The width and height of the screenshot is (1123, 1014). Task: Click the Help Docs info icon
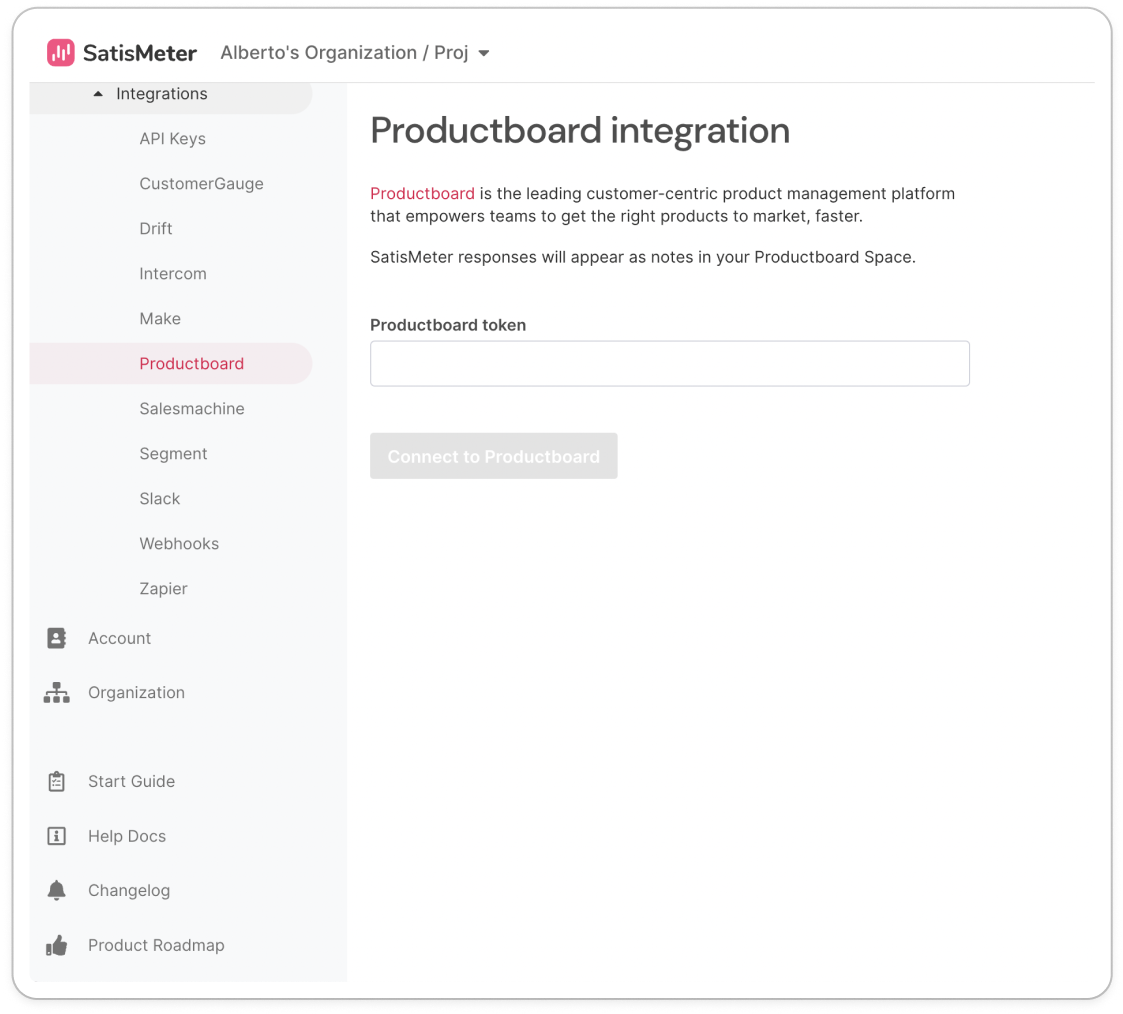pyautogui.click(x=57, y=836)
